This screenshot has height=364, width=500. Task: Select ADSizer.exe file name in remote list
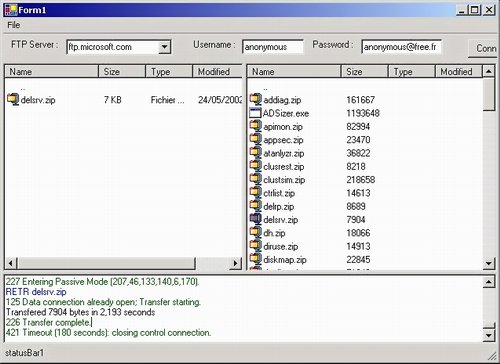(286, 113)
